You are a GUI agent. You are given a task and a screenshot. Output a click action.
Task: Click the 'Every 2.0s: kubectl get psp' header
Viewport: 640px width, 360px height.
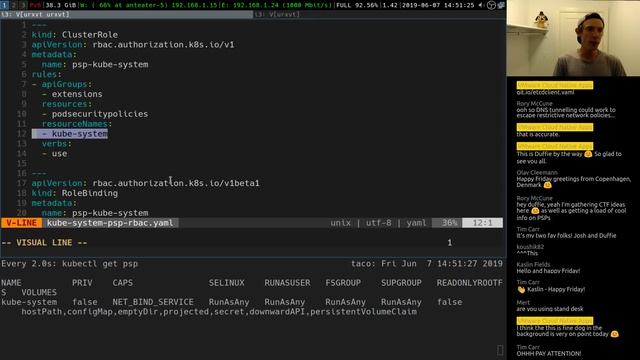point(70,264)
